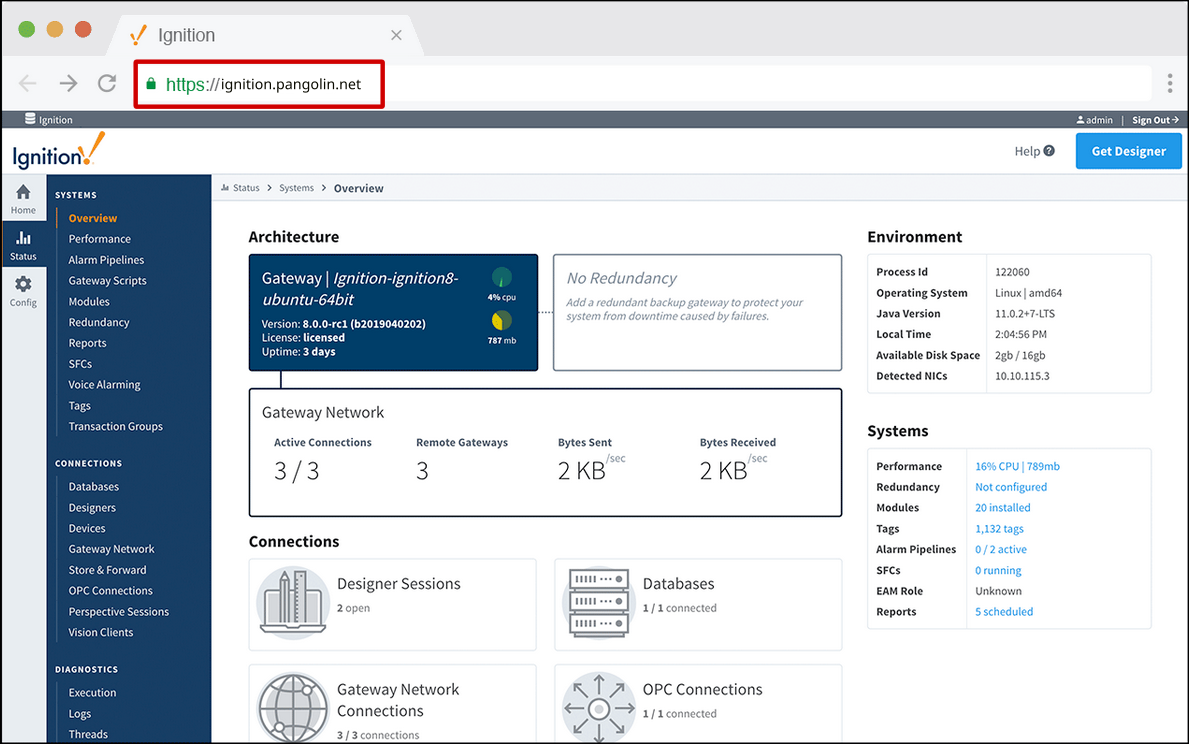Open Status section in left rail
Viewport: 1189px width, 744px height.
pos(24,246)
